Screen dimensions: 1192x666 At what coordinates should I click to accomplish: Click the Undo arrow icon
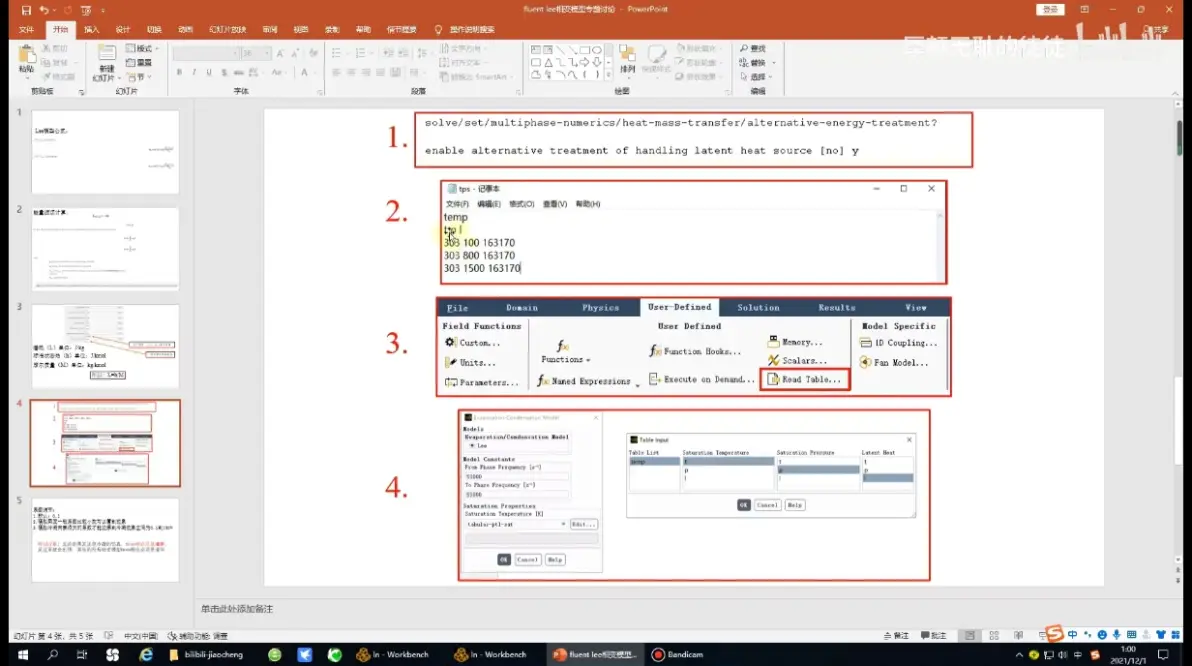click(44, 10)
